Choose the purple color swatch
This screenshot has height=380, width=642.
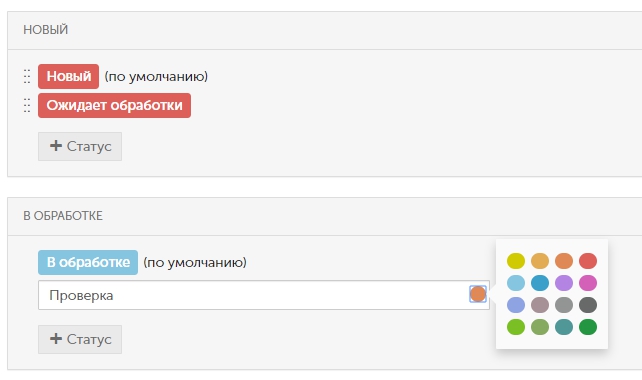pos(564,283)
